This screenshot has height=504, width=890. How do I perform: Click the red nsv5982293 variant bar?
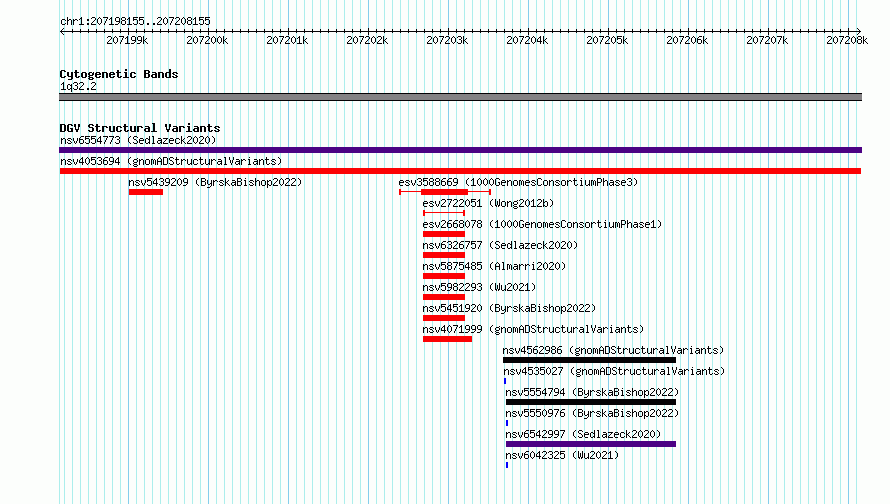[444, 297]
